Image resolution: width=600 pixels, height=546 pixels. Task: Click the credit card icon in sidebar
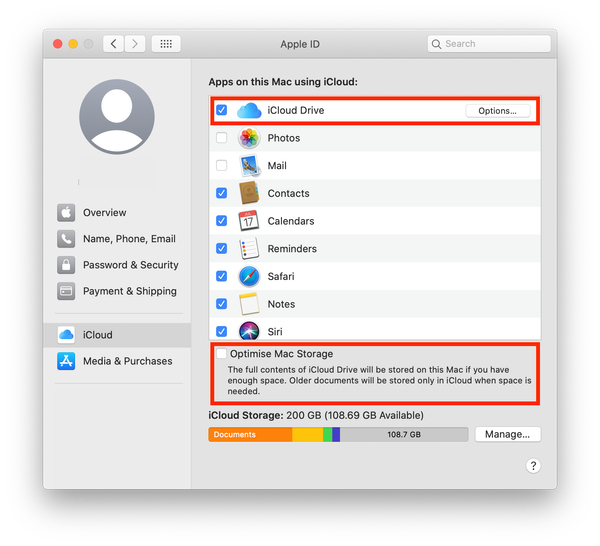pos(66,292)
